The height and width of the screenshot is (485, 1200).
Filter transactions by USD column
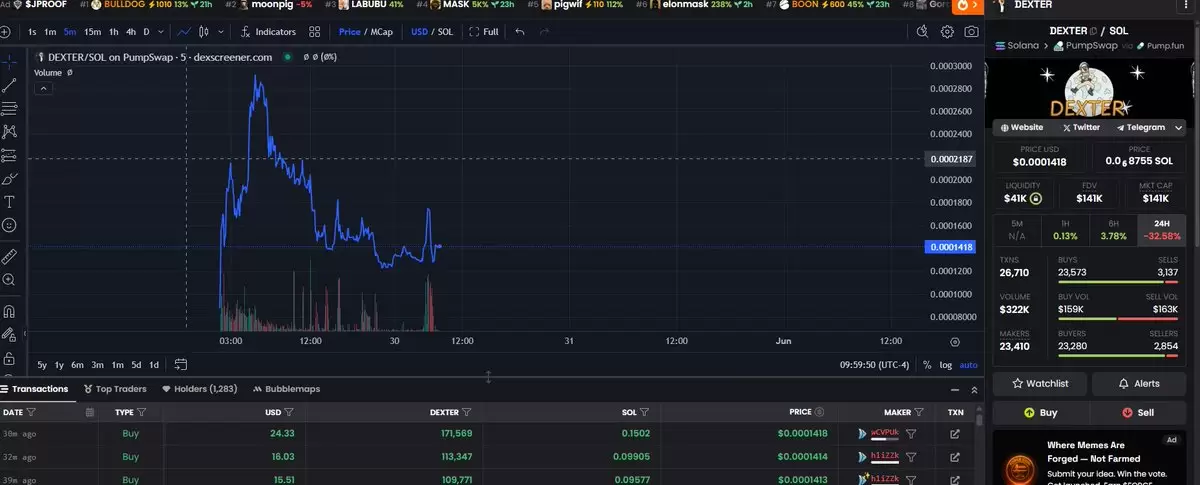[x=289, y=412]
